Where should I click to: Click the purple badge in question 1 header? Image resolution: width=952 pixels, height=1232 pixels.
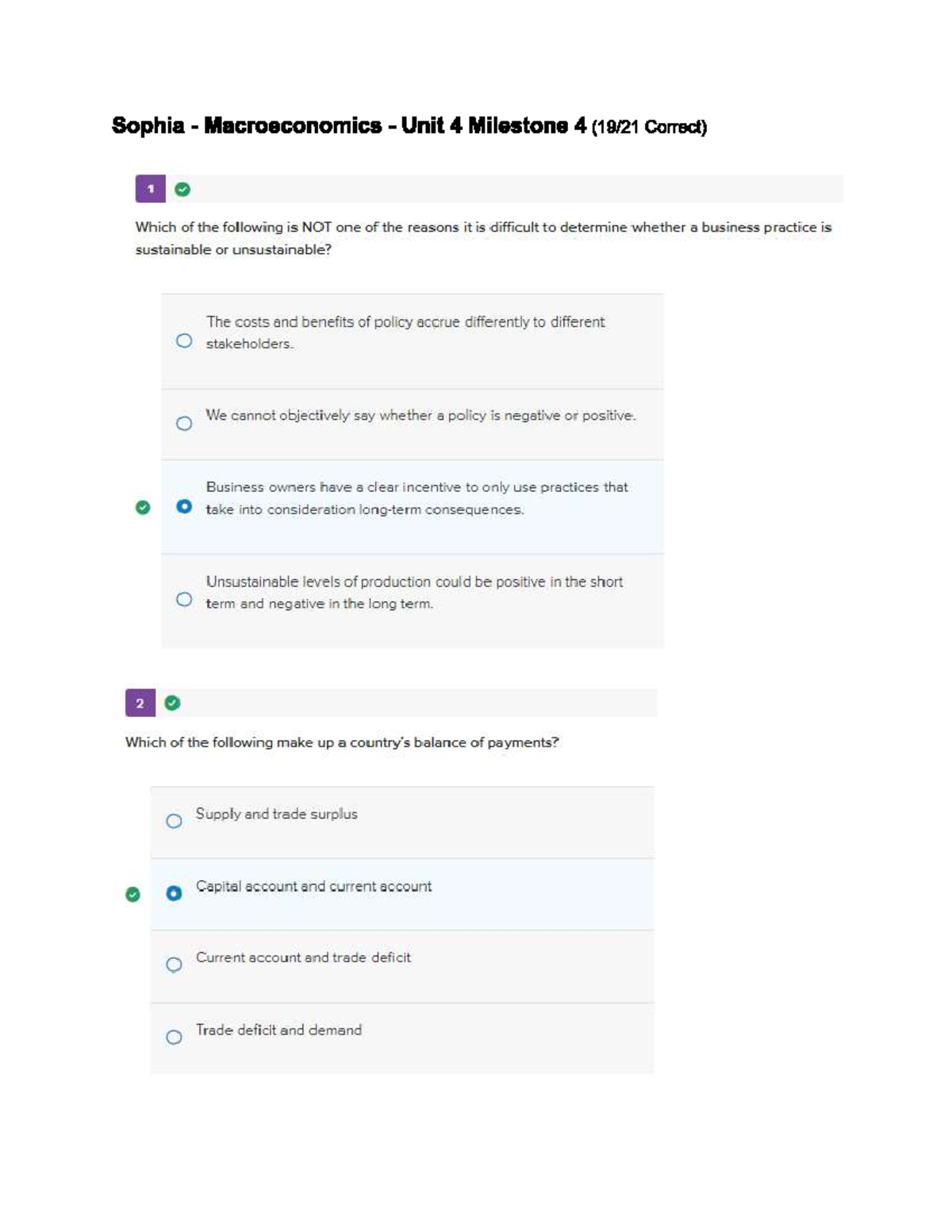click(x=151, y=188)
